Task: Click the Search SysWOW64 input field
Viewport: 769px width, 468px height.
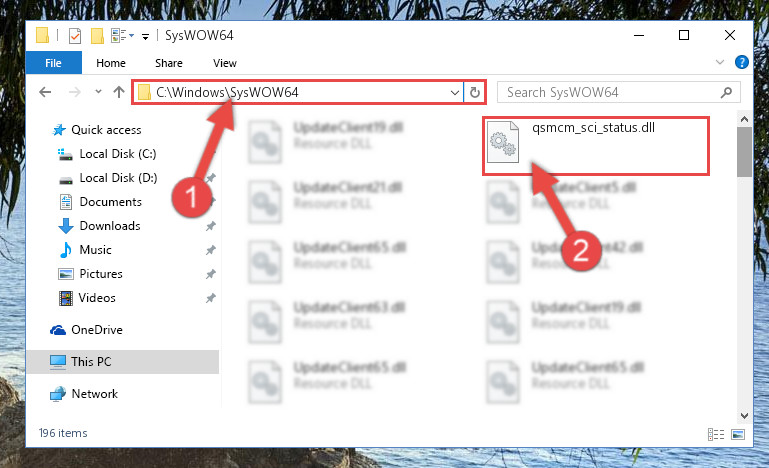Action: pyautogui.click(x=612, y=92)
